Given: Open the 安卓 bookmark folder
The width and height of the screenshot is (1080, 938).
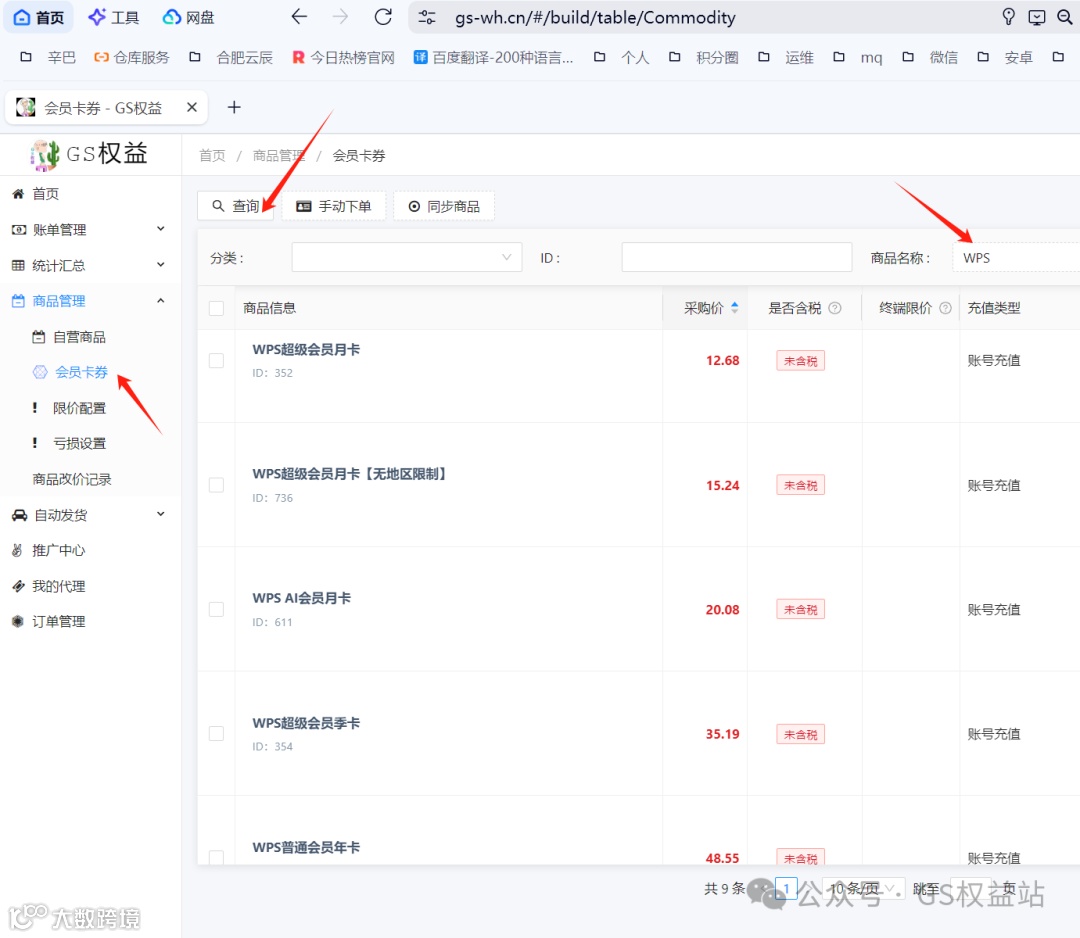Looking at the screenshot, I should point(1005,57).
